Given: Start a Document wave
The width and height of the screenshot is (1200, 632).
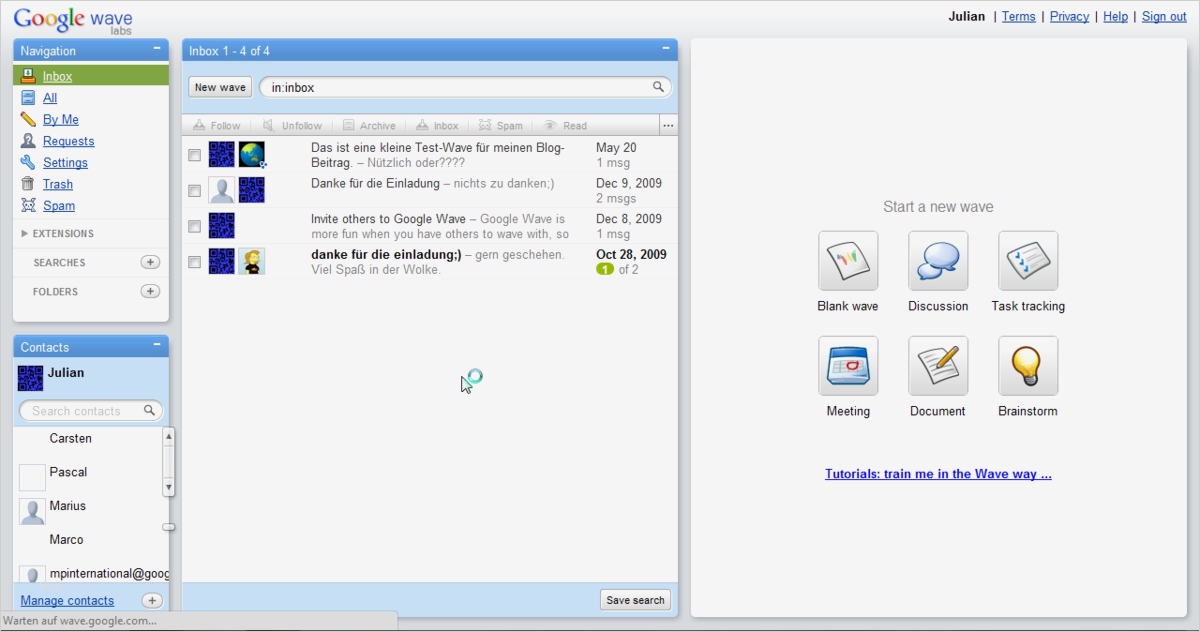Looking at the screenshot, I should [x=938, y=366].
